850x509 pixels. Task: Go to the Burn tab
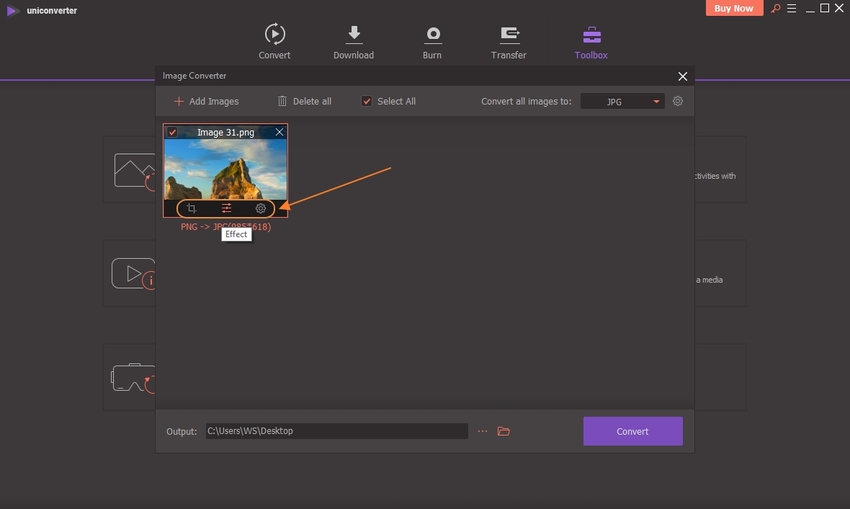point(433,42)
